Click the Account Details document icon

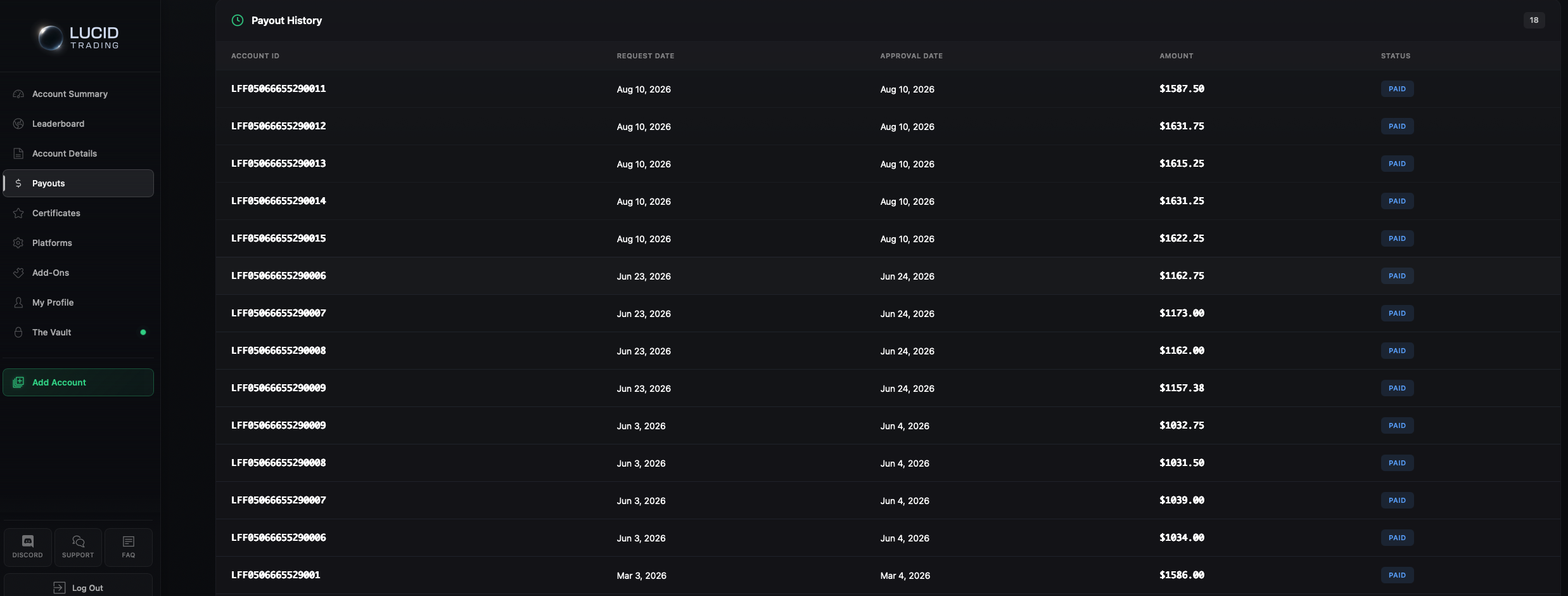click(x=18, y=153)
